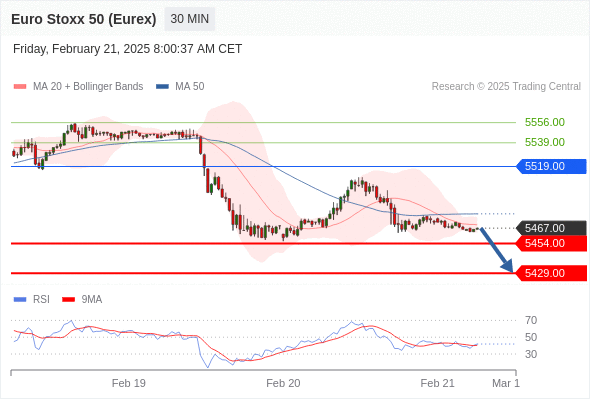Viewport: 590px width, 400px height.
Task: Click the RSI legend swatch
Action: (20, 300)
